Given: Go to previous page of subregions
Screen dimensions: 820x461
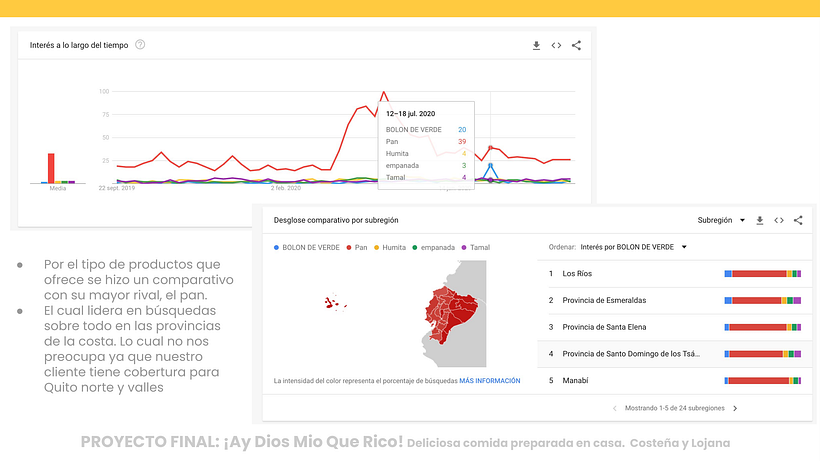Looking at the screenshot, I should click(x=615, y=408).
